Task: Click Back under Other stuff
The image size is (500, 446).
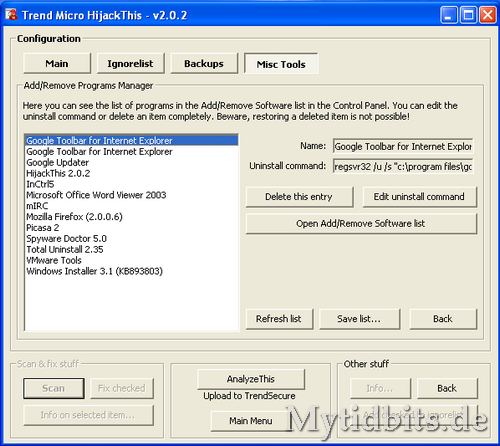Action: [x=447, y=388]
